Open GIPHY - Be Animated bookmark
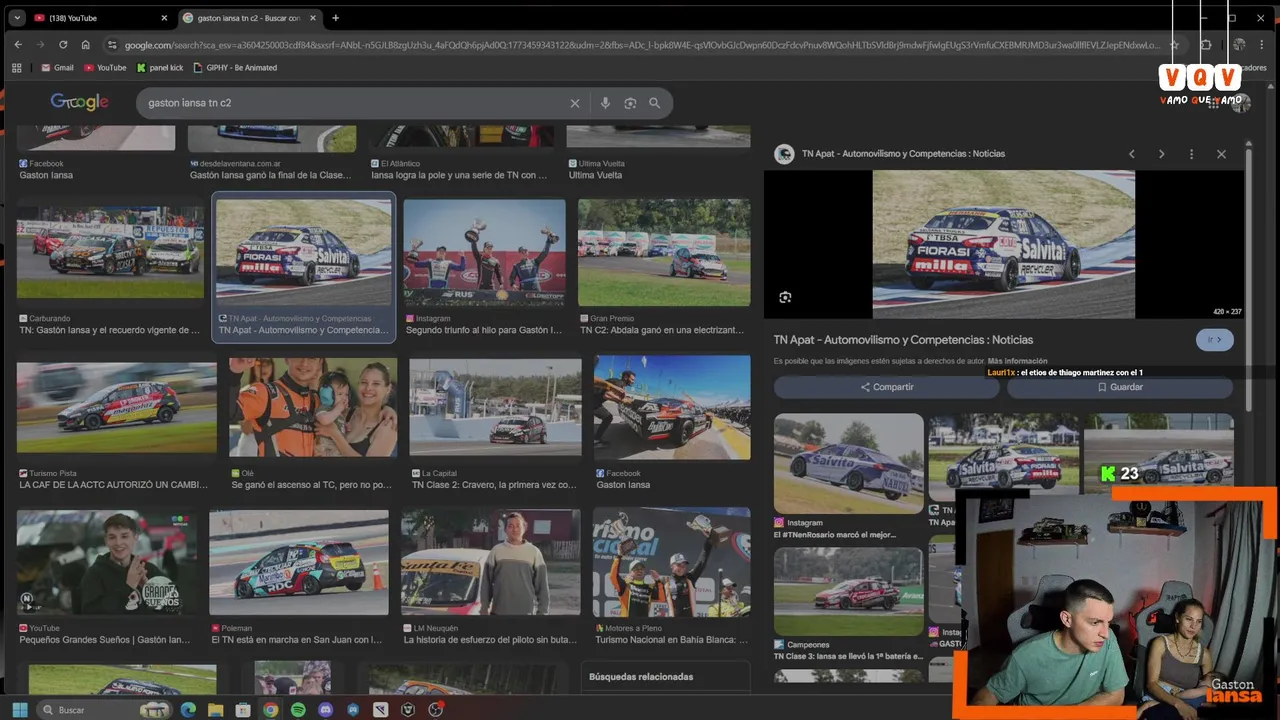The image size is (1280, 720). pos(235,68)
